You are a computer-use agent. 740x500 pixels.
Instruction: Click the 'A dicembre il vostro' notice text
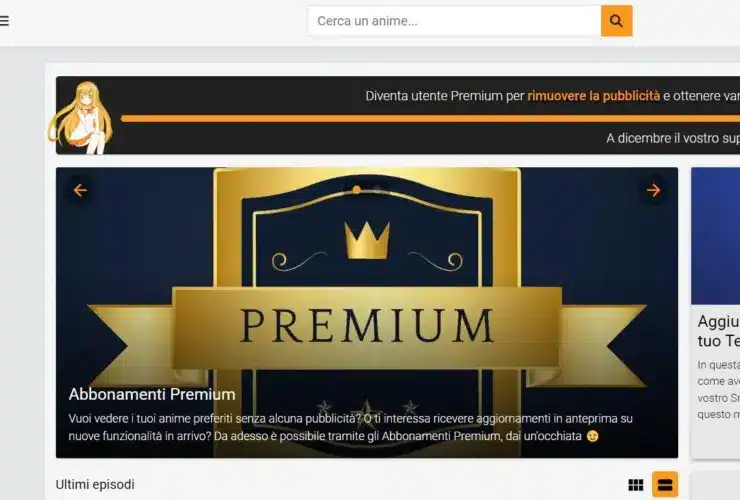(x=673, y=138)
